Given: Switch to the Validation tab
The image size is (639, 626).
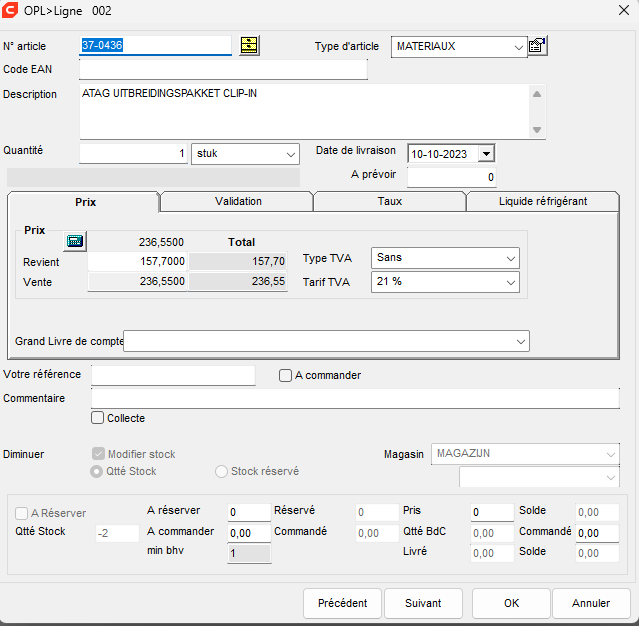Looking at the screenshot, I should pos(238,201).
